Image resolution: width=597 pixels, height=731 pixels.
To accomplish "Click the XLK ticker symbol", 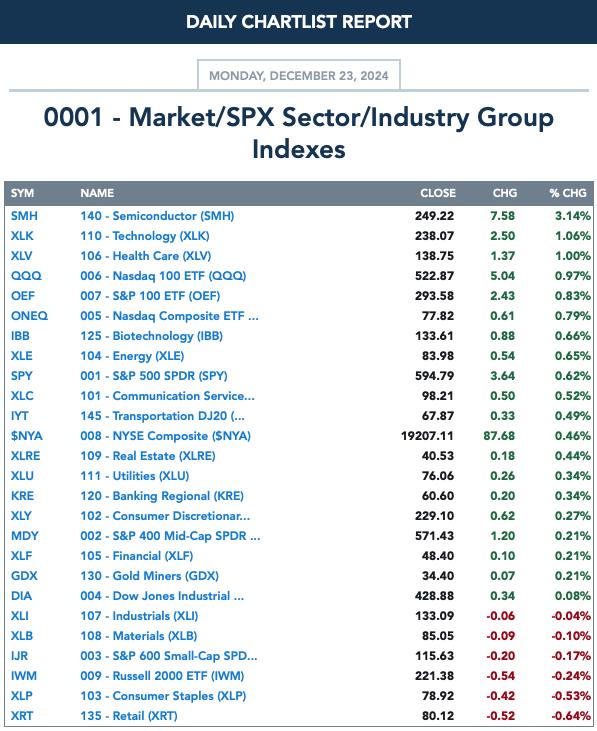I will pos(22,236).
